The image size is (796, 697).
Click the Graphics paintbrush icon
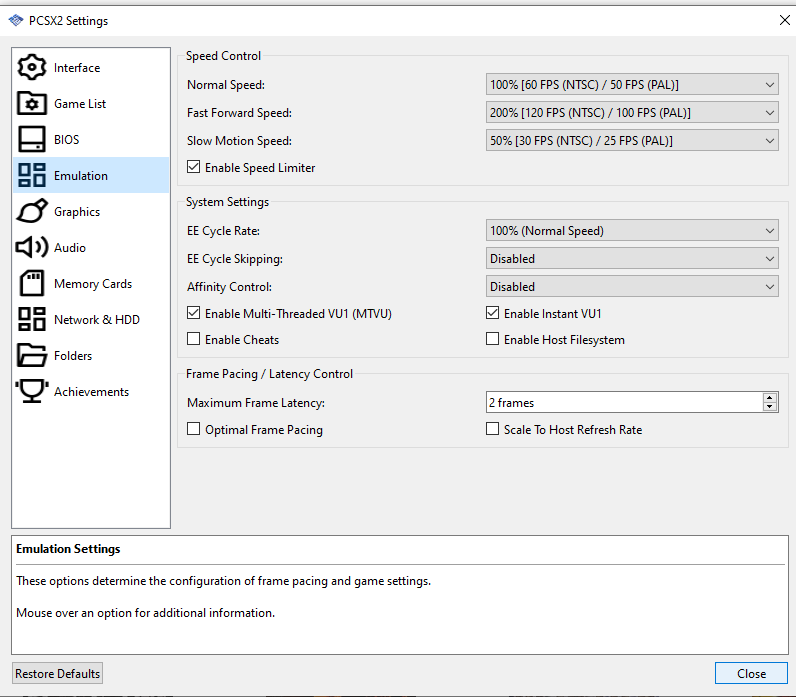(31, 211)
